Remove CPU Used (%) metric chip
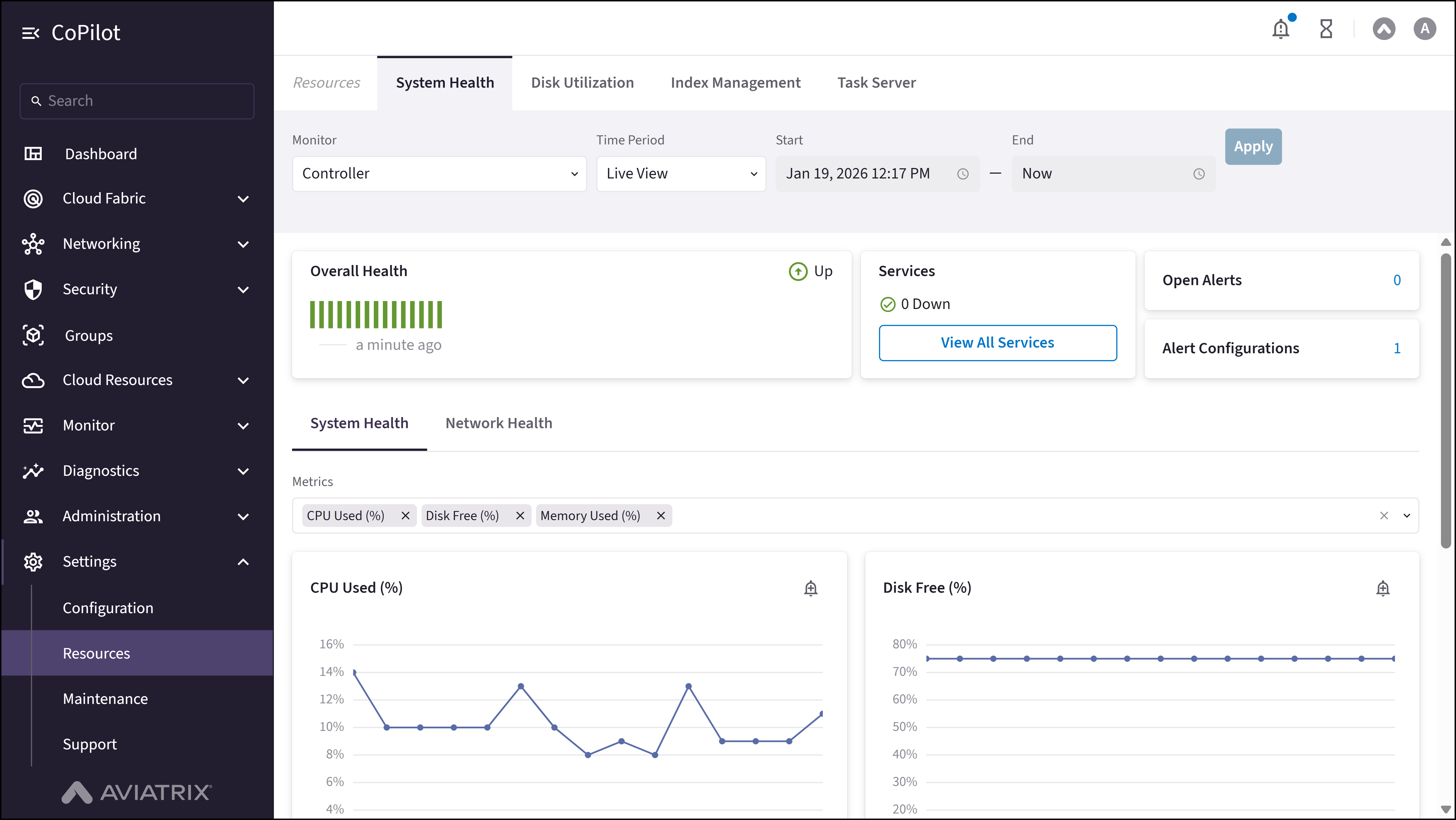 405,515
